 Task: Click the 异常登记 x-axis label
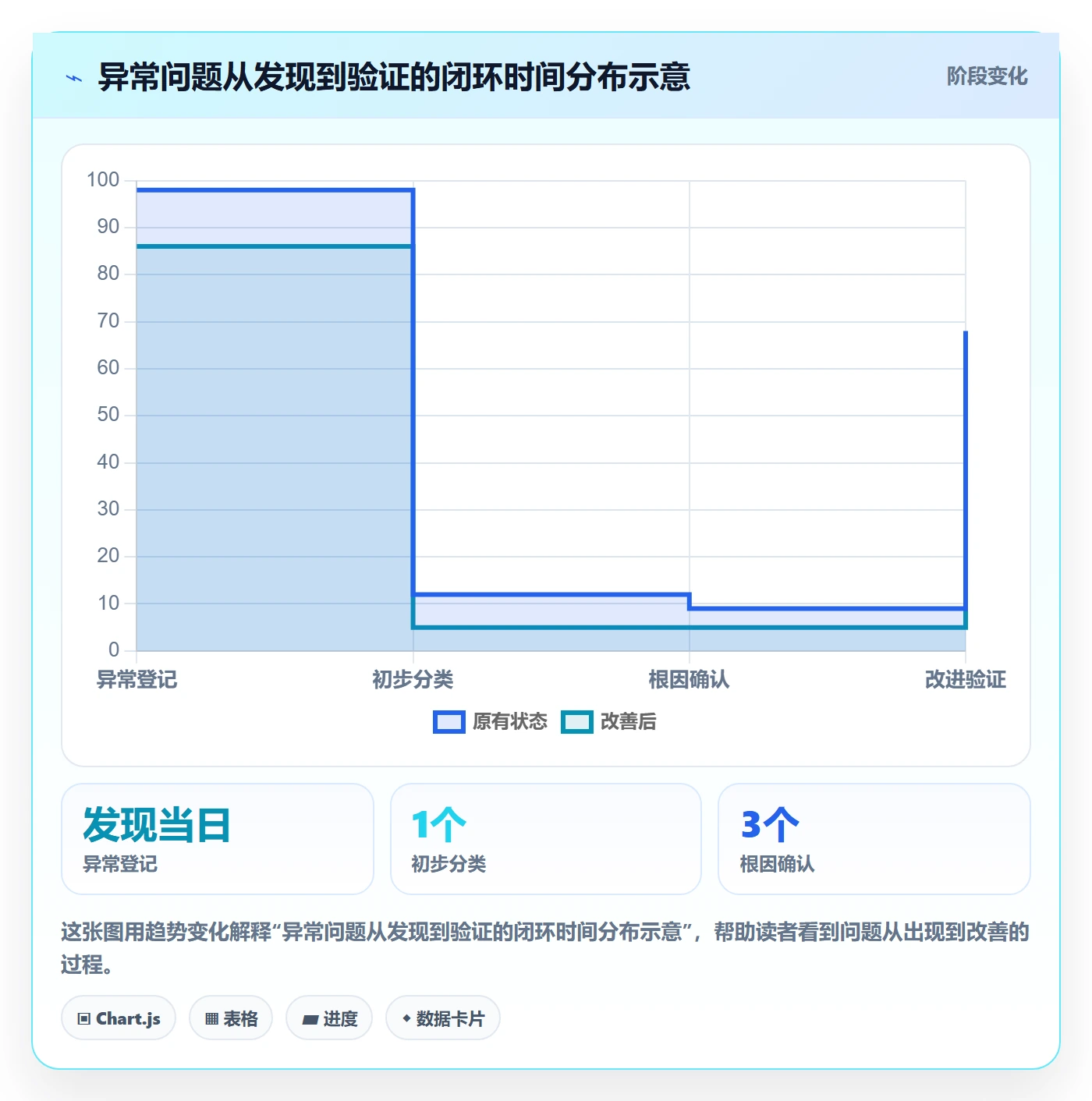tap(136, 680)
